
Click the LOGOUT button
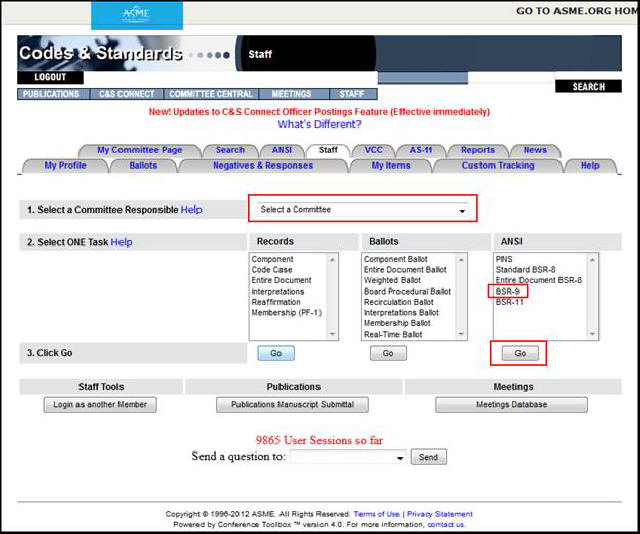coord(50,77)
